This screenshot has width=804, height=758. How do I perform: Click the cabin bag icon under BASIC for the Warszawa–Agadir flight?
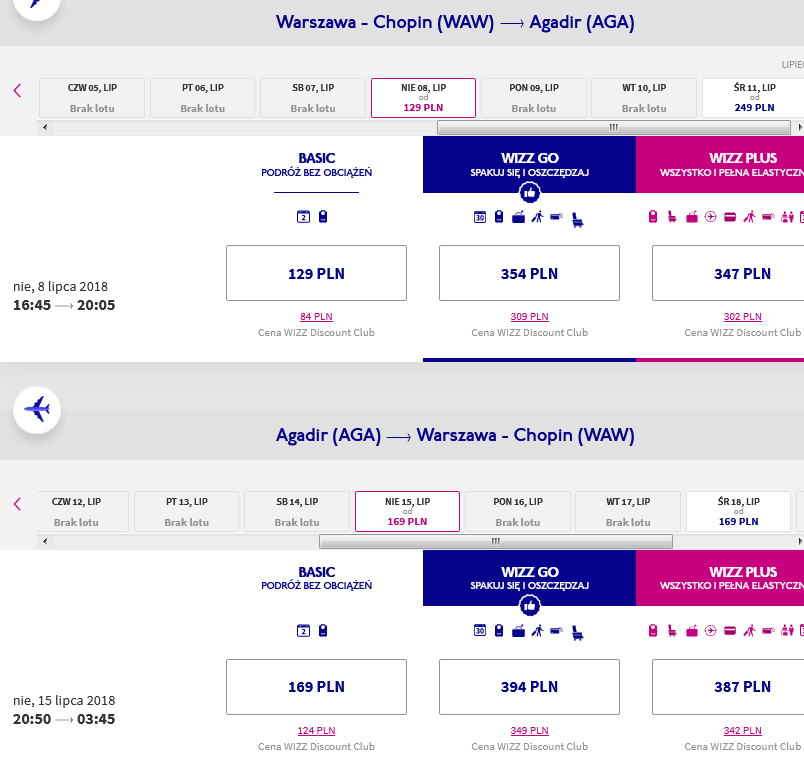tap(323, 217)
